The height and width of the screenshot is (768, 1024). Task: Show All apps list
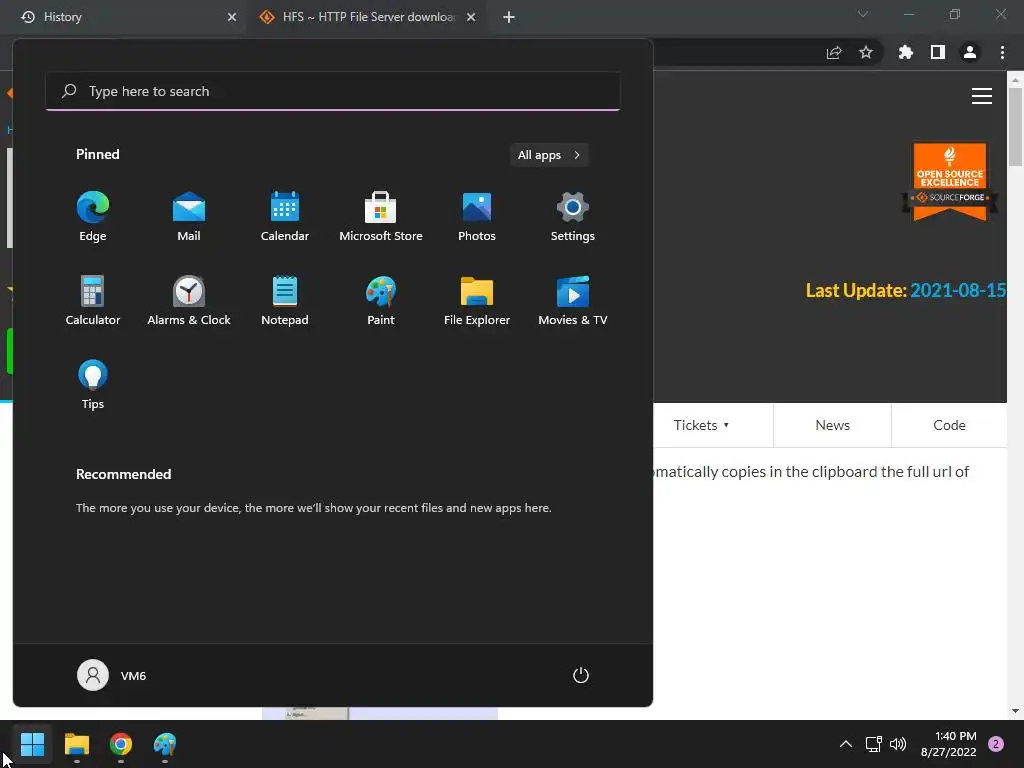[x=549, y=155]
